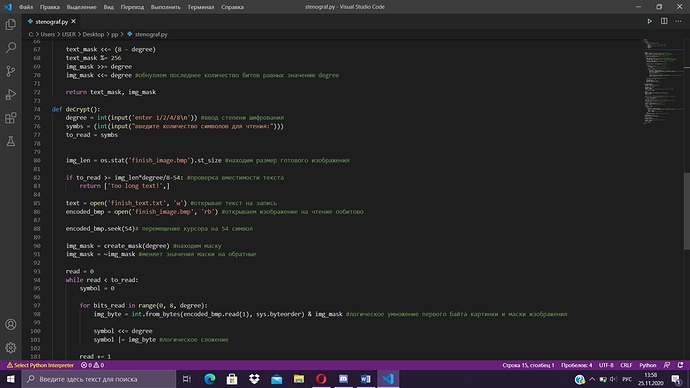Click Select Python Interpreter in status bar
The width and height of the screenshot is (690, 388).
pos(40,365)
